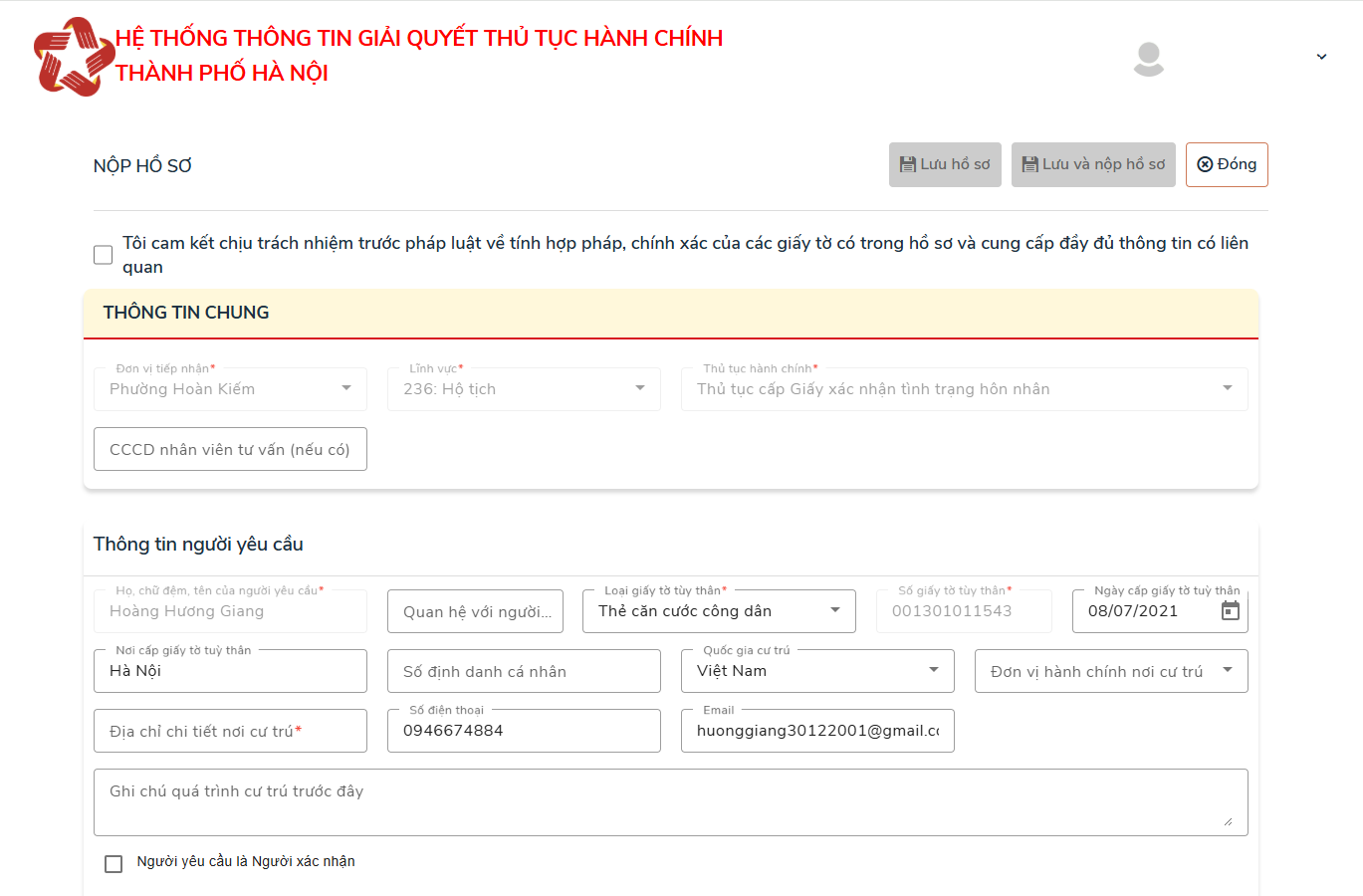Tick the legal responsibility commitment checkbox
1363x896 pixels.
pyautogui.click(x=104, y=255)
